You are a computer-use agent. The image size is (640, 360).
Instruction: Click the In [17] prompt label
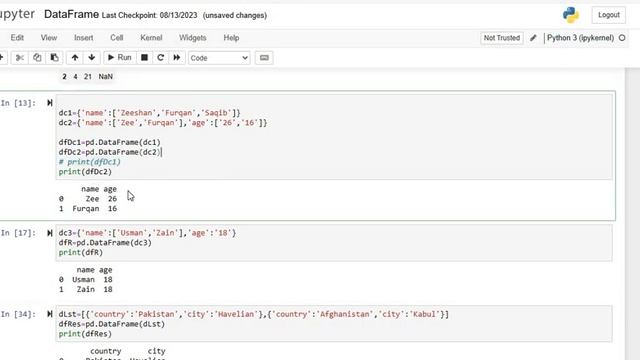18,233
